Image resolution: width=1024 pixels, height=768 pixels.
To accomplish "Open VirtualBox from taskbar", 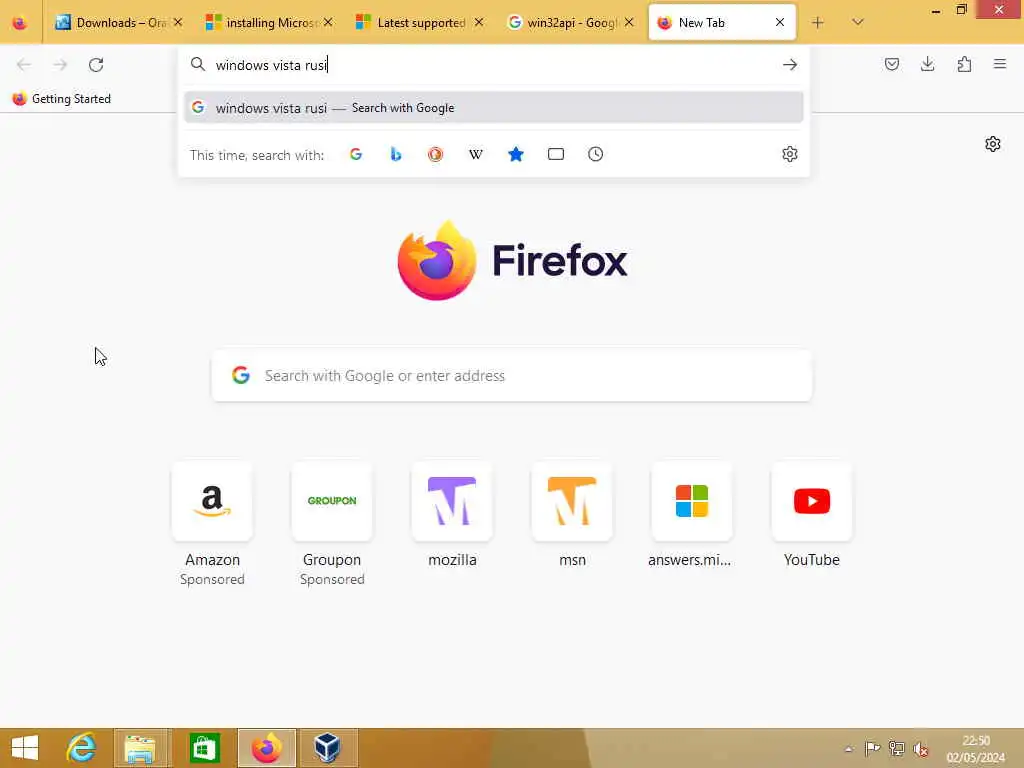I will (327, 748).
